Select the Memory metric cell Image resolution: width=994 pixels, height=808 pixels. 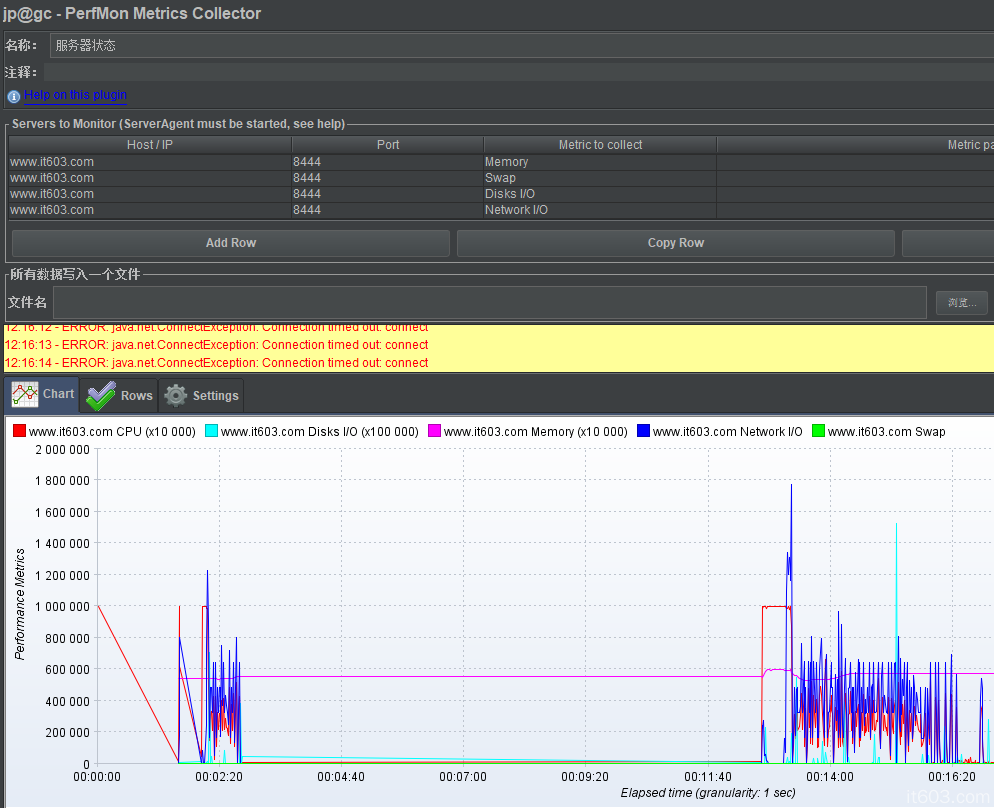pos(599,162)
